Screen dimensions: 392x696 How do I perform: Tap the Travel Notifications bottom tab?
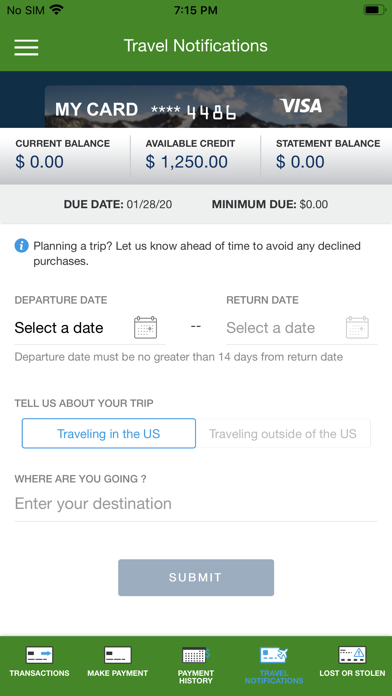coord(274,665)
